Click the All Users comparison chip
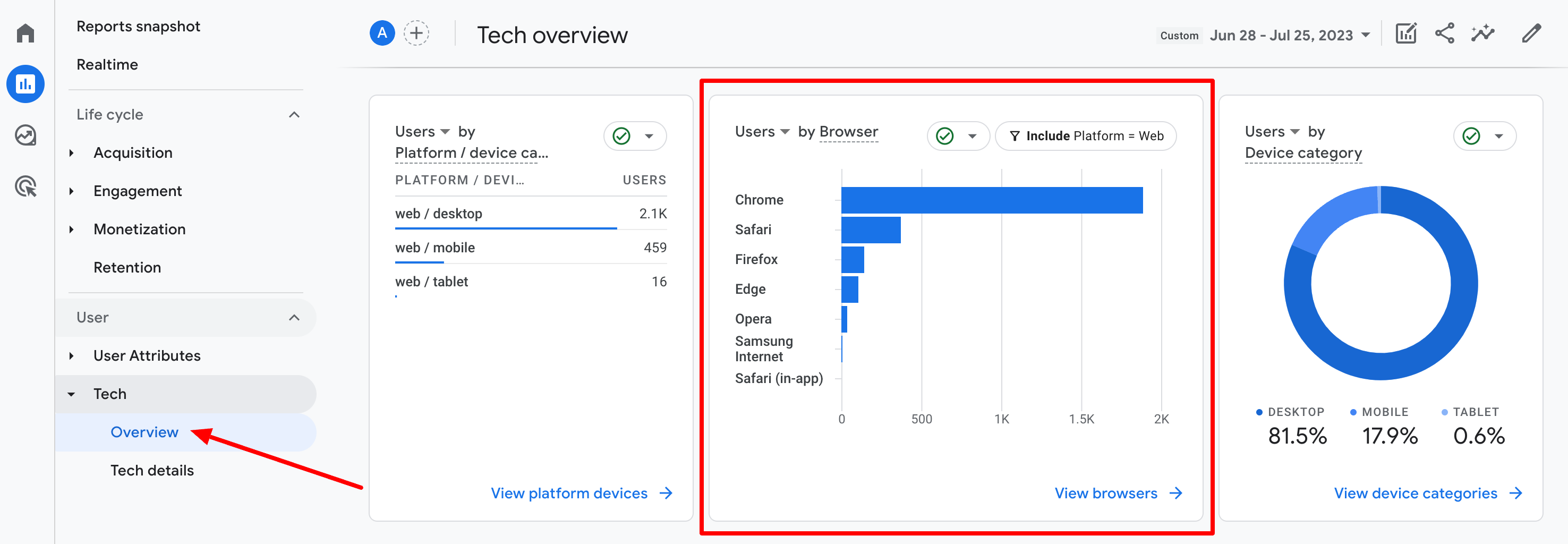This screenshot has width=1568, height=544. (382, 33)
